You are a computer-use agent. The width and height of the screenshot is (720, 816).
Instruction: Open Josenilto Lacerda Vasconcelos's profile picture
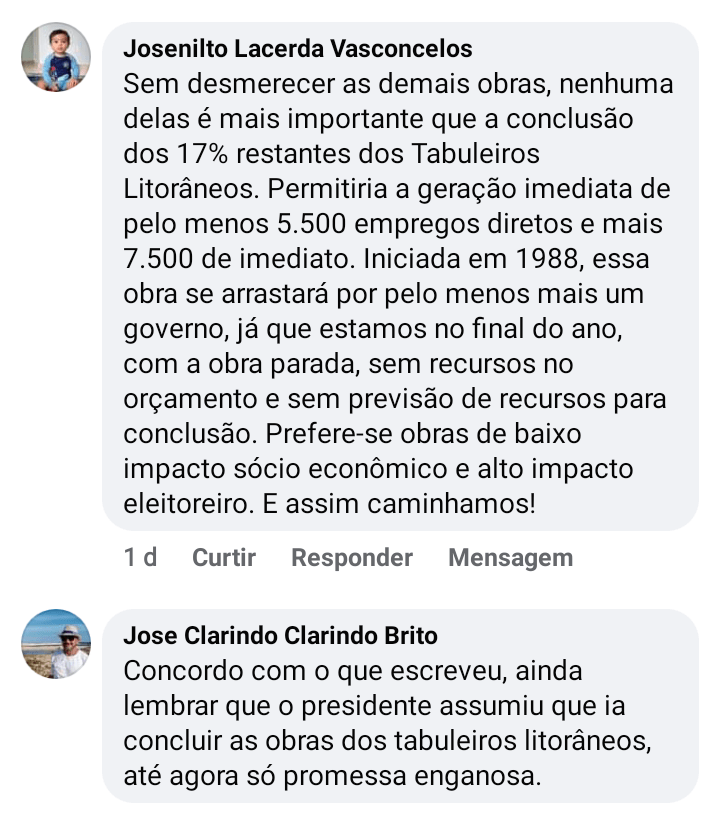click(x=56, y=57)
